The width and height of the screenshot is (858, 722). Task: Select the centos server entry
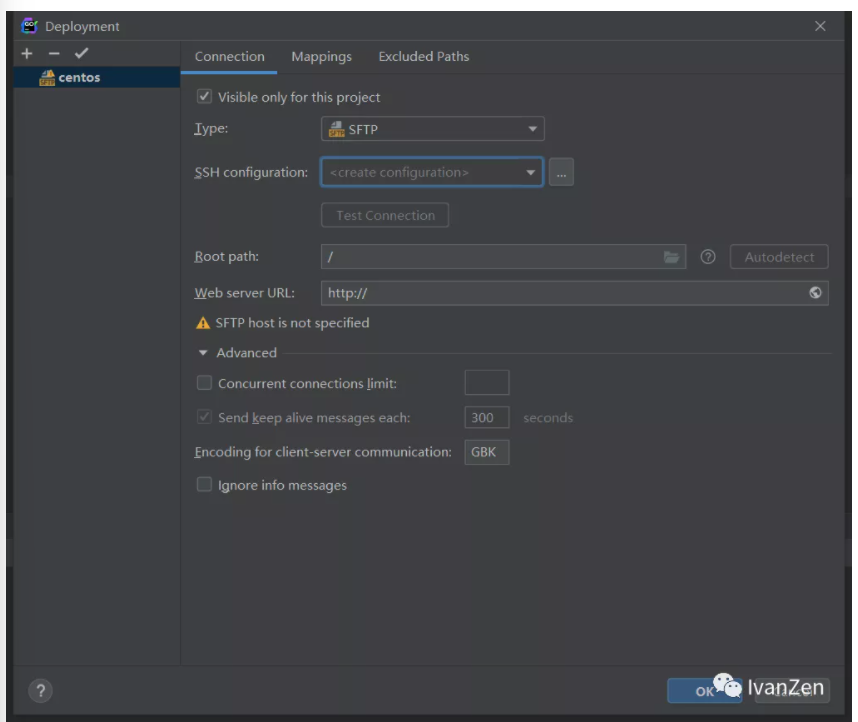coord(97,77)
